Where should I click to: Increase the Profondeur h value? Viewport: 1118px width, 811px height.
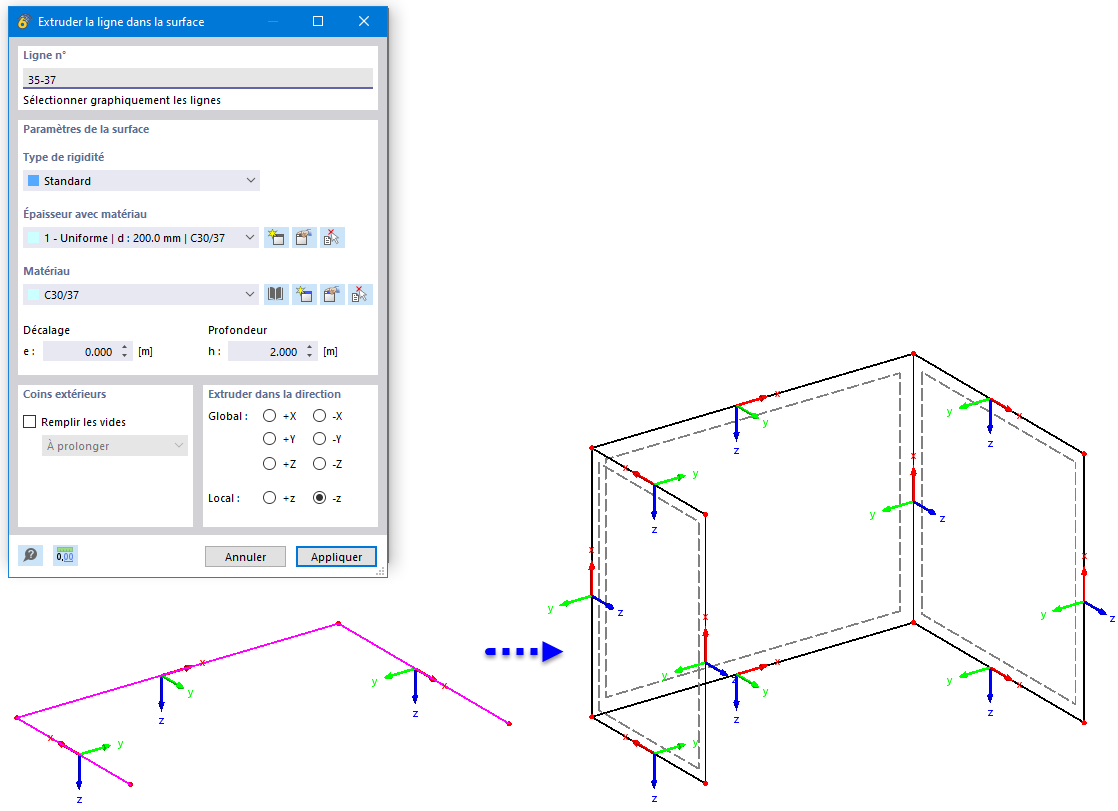coord(309,347)
